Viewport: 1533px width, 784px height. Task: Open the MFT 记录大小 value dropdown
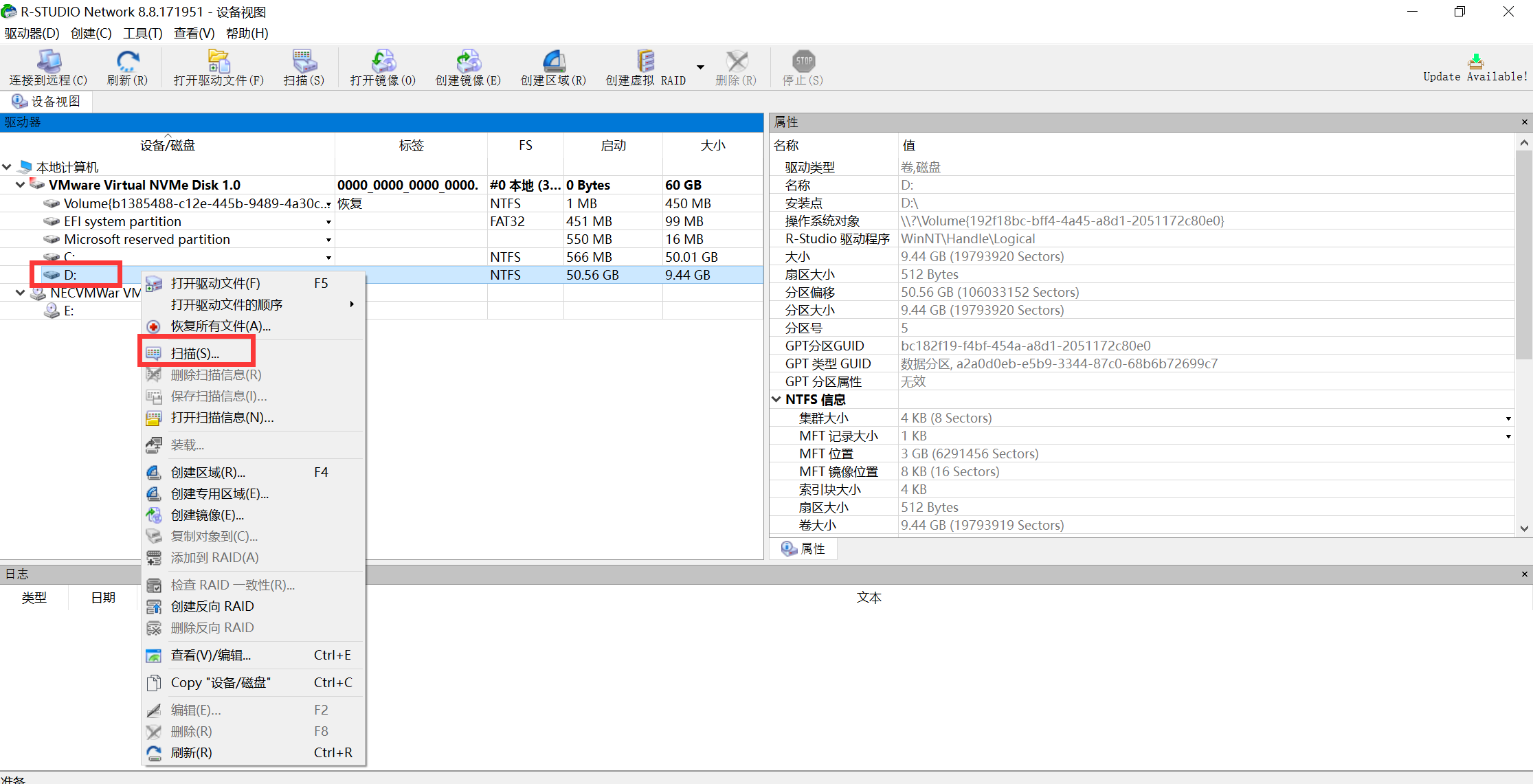(x=1508, y=436)
